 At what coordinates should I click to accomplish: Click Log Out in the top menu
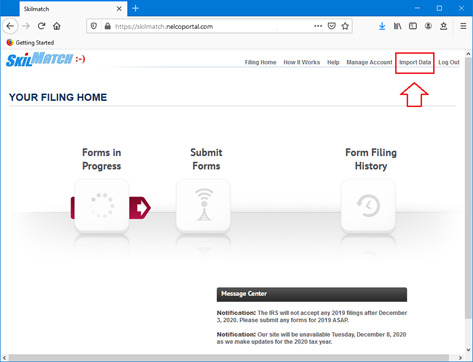(x=449, y=62)
